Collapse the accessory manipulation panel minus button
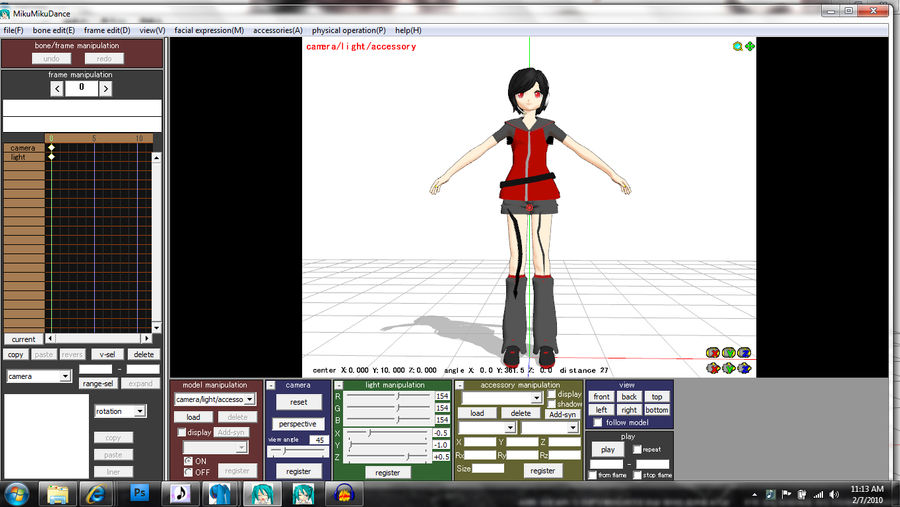The width and height of the screenshot is (900, 507). click(459, 385)
